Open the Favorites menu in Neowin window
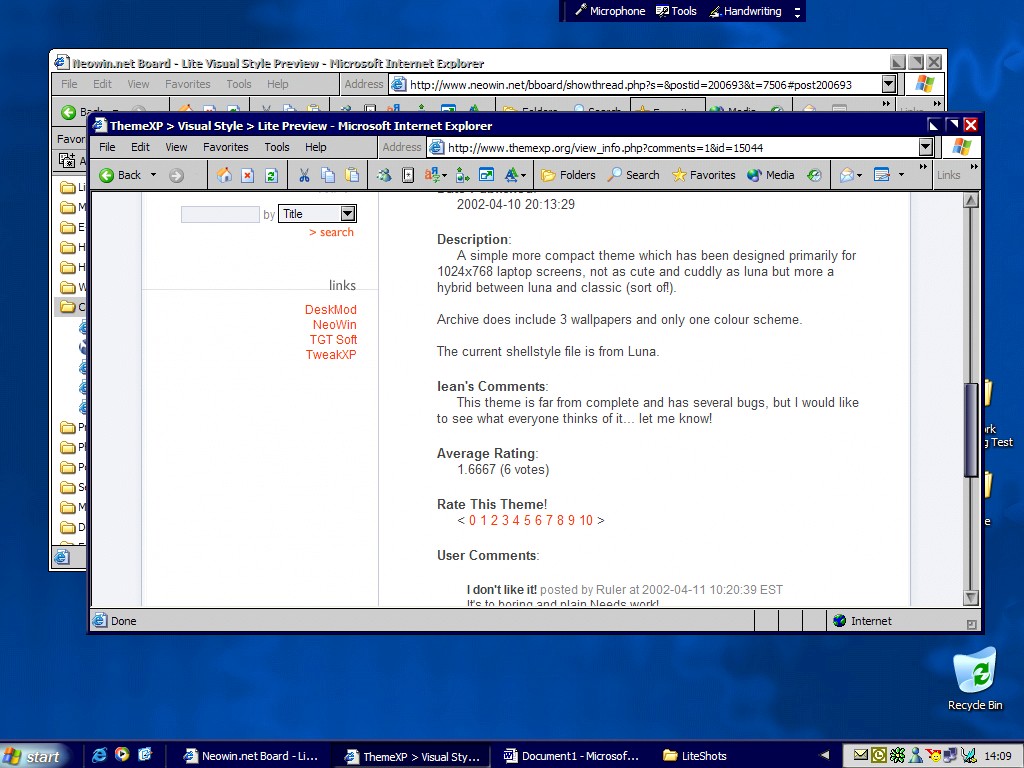 tap(187, 84)
